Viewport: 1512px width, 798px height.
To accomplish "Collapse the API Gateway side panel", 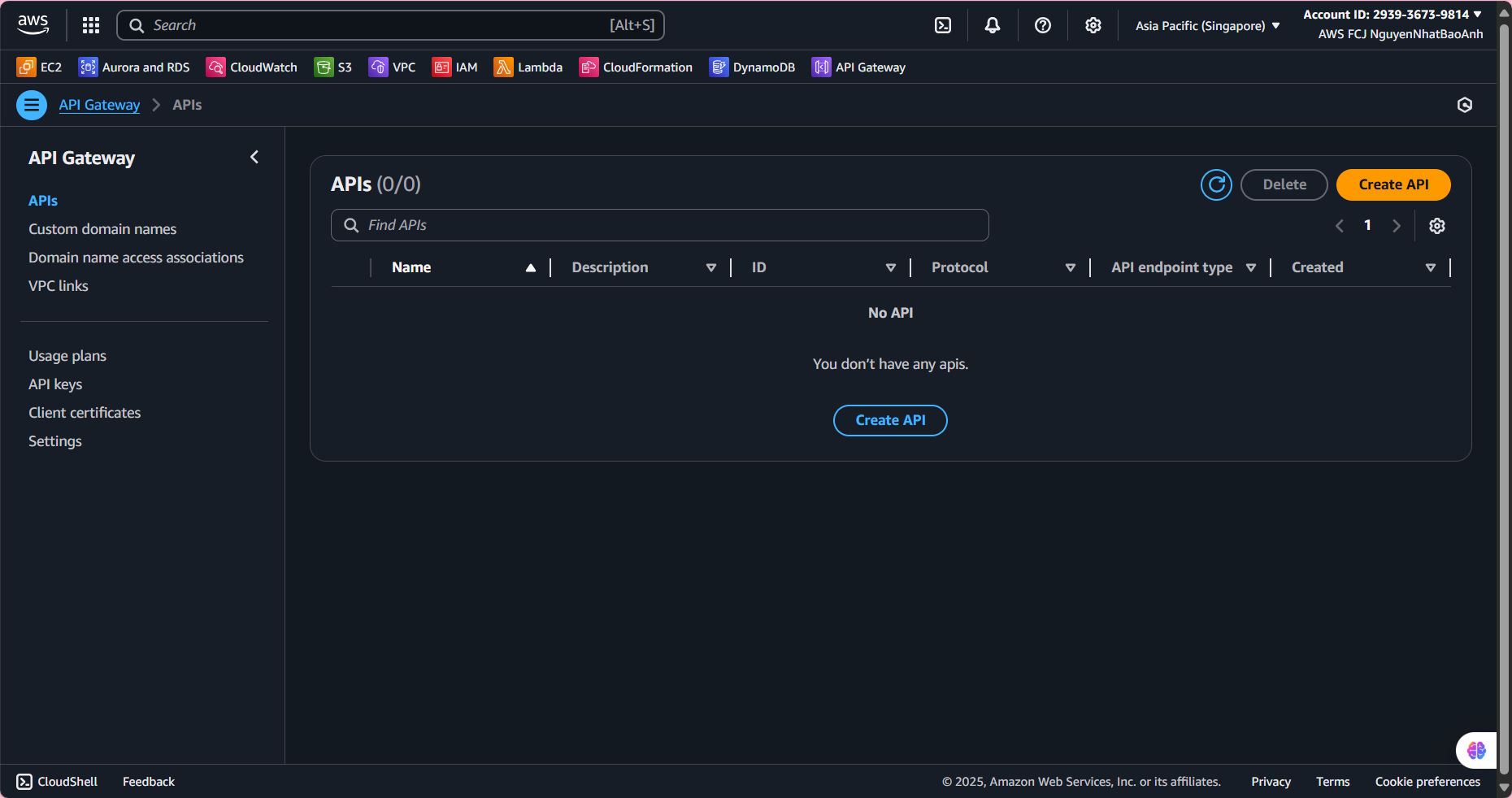I will coord(254,157).
